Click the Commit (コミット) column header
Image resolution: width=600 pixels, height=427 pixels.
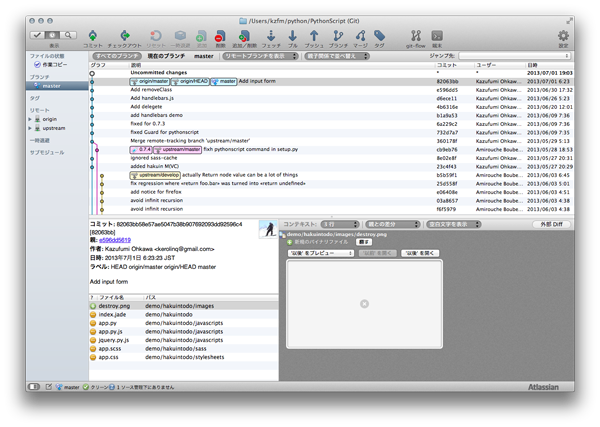tap(455, 65)
